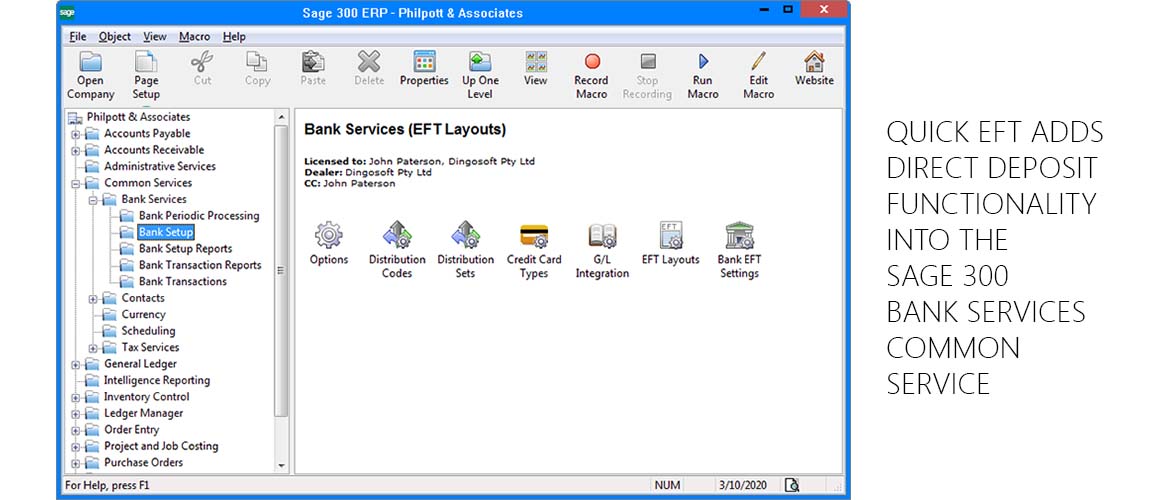Select Bank Transactions folder

point(183,281)
